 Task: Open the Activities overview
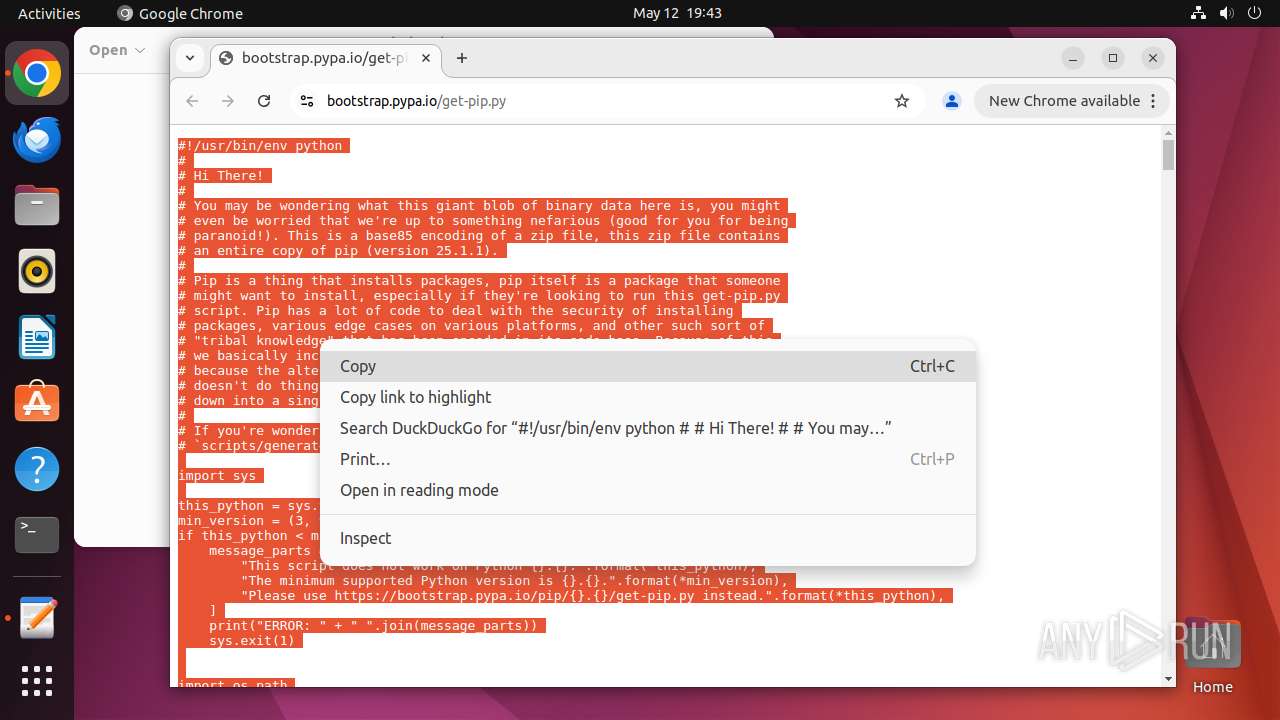pos(49,13)
